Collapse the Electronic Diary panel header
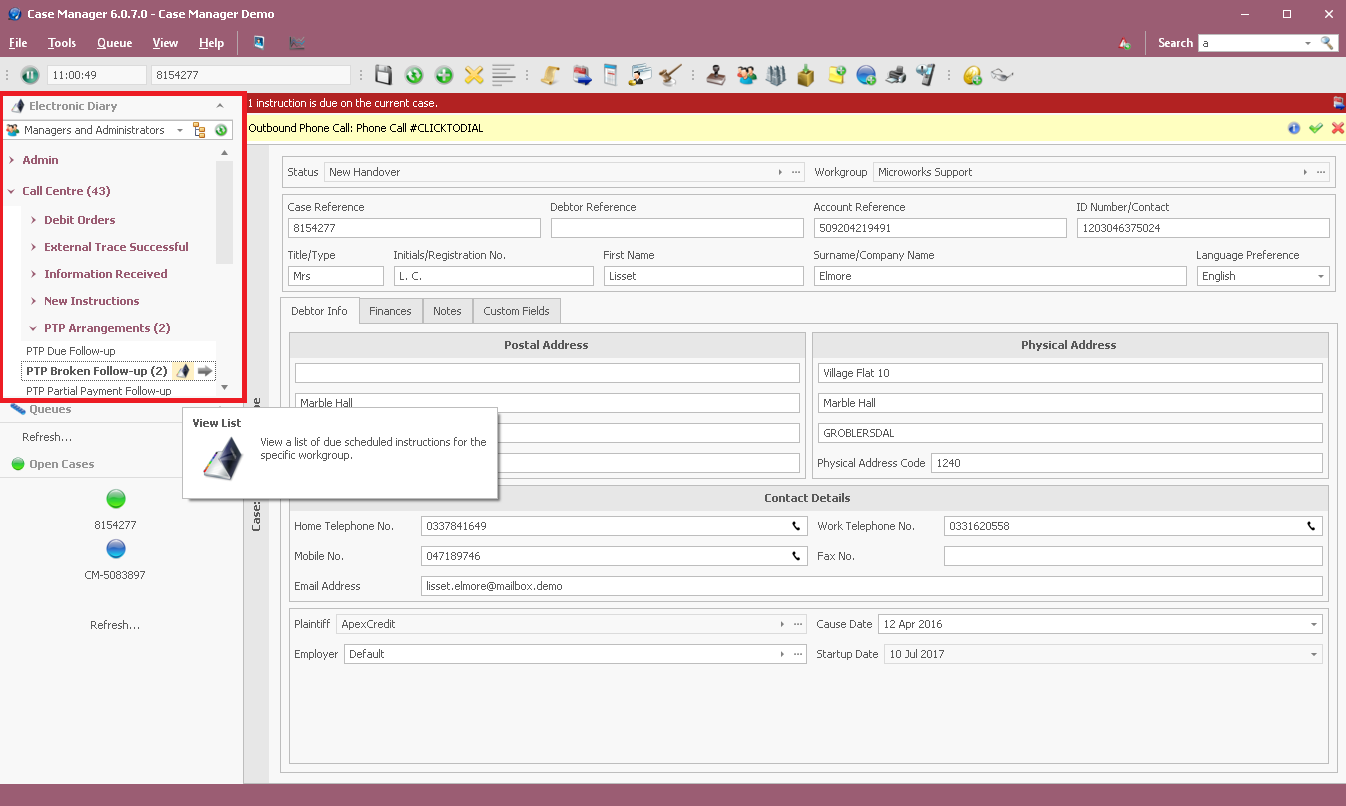 coord(220,106)
